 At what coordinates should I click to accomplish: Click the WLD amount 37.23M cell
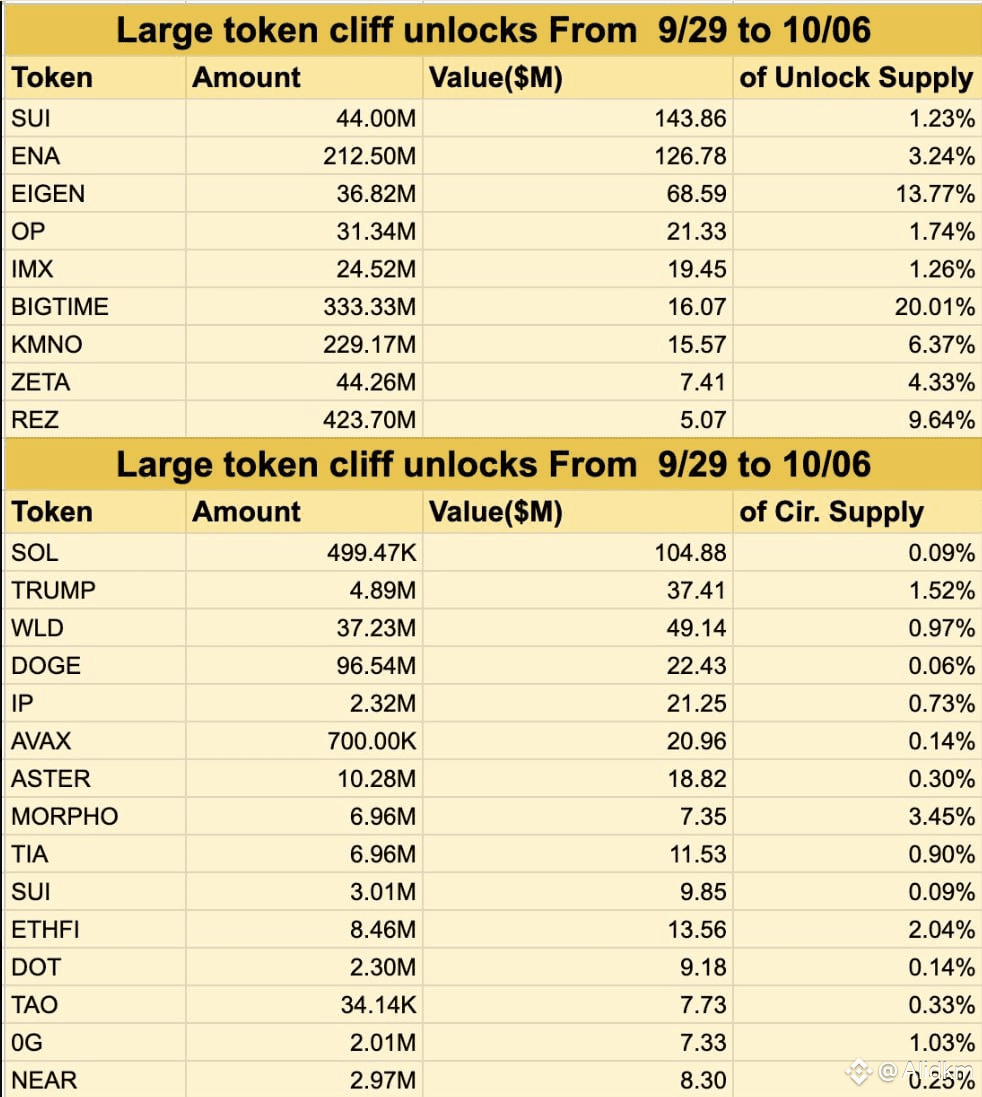[x=304, y=628]
